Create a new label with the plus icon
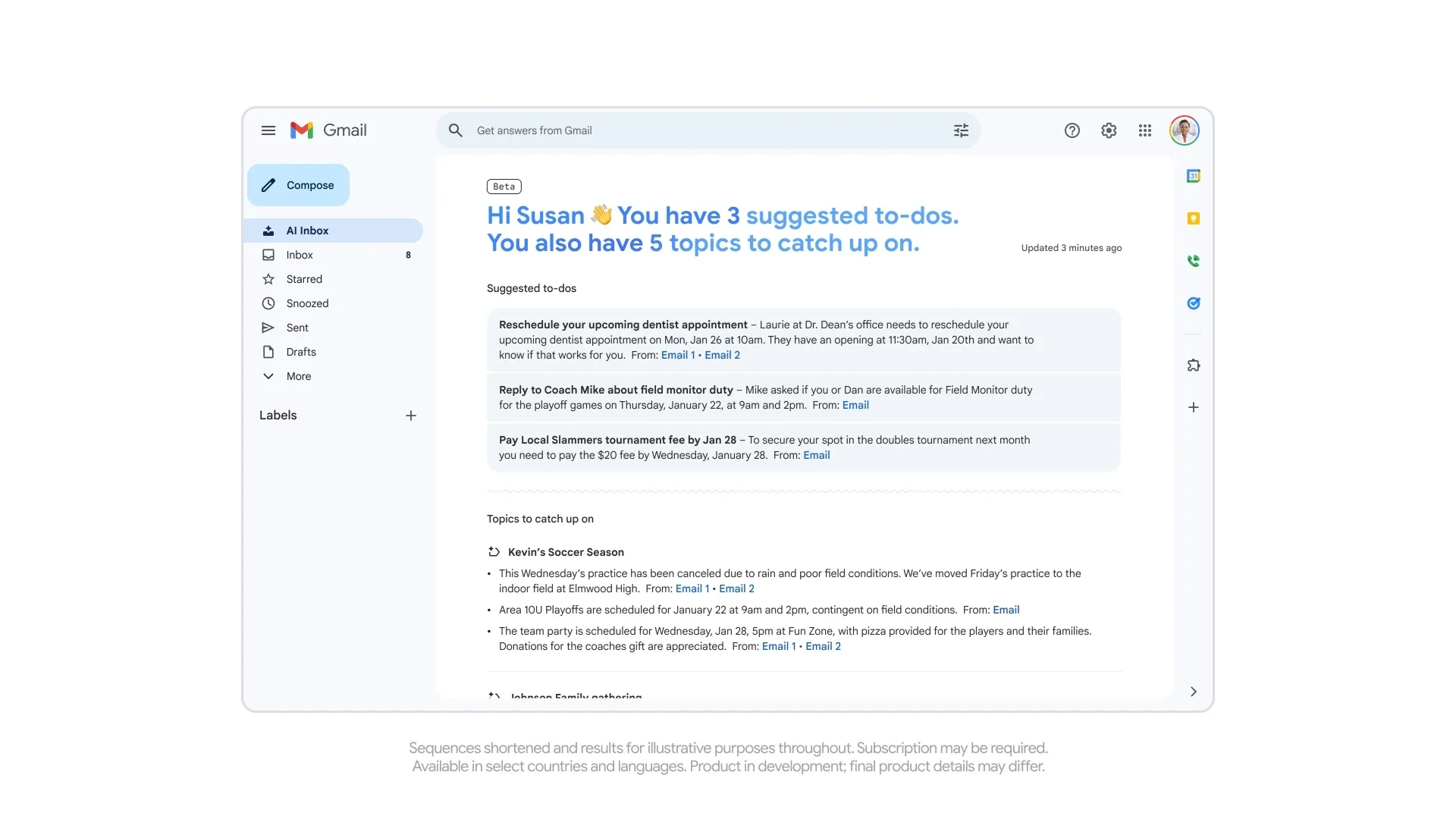This screenshot has height=819, width=1456. tap(411, 416)
